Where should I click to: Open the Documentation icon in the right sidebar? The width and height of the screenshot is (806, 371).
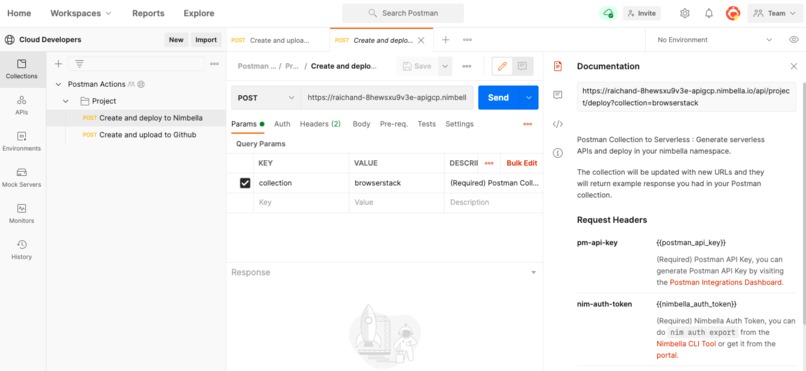coord(558,66)
